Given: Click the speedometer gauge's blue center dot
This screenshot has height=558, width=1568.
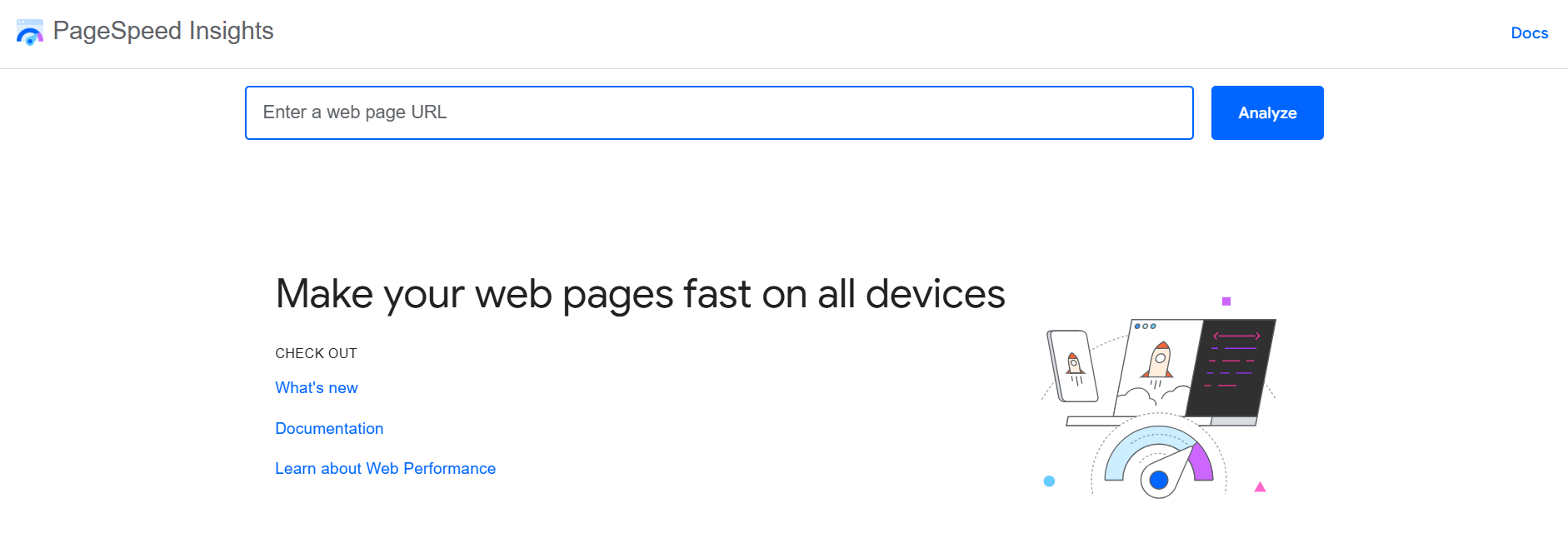Looking at the screenshot, I should [x=1158, y=480].
